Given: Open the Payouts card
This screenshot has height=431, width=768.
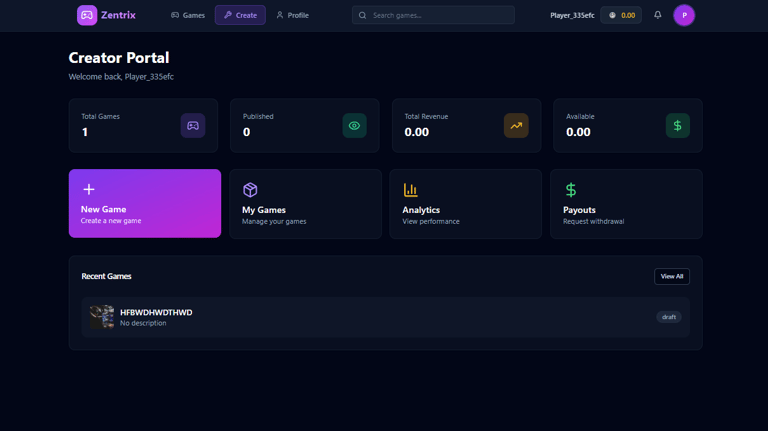Looking at the screenshot, I should tap(626, 204).
